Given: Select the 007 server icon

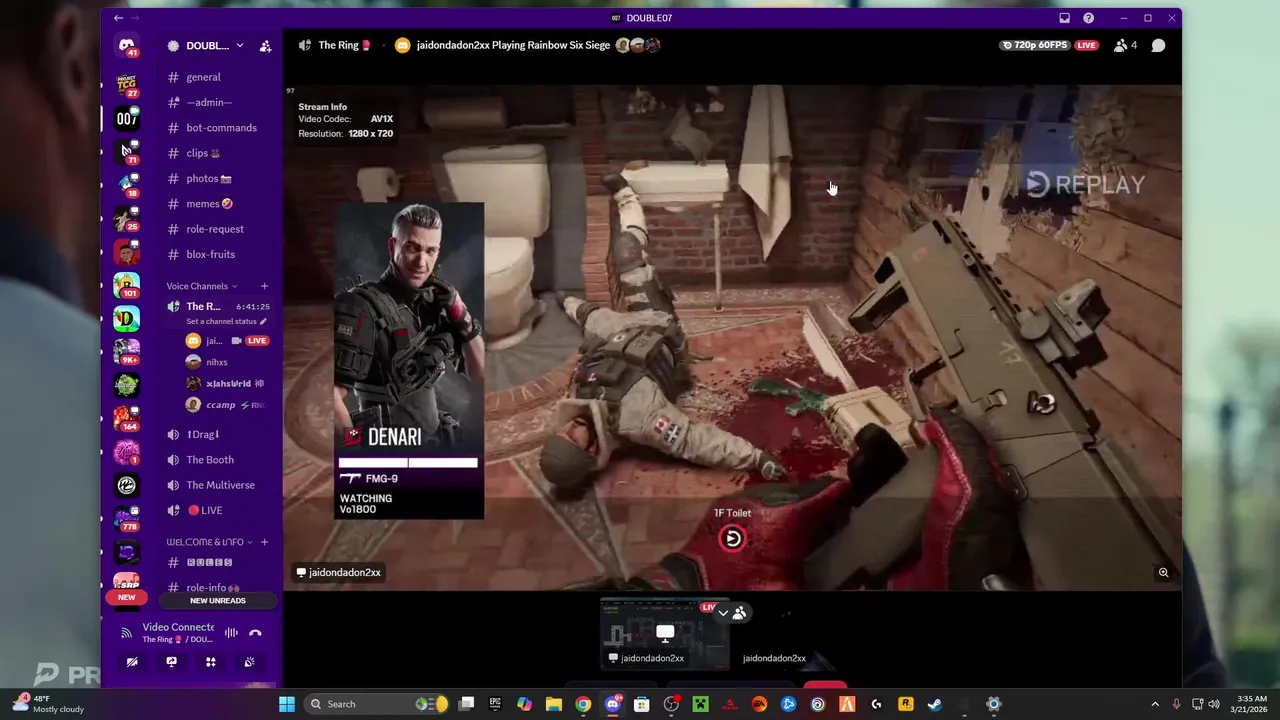Looking at the screenshot, I should pyautogui.click(x=126, y=118).
